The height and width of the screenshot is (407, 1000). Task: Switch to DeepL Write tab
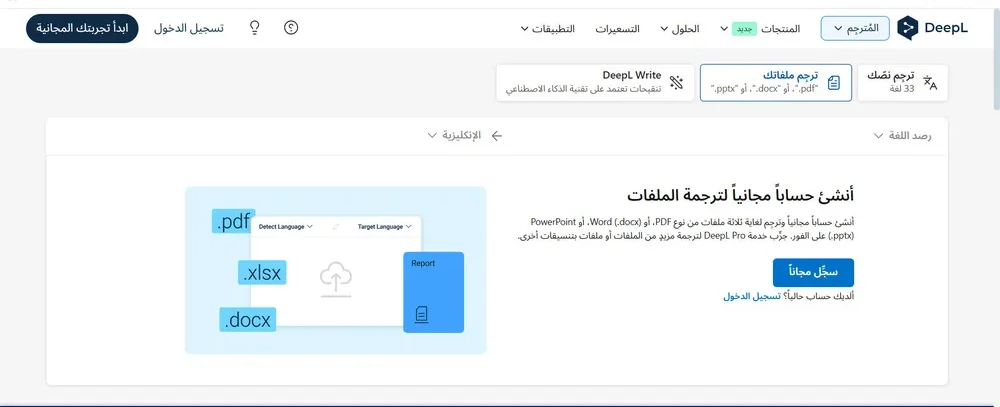(592, 82)
